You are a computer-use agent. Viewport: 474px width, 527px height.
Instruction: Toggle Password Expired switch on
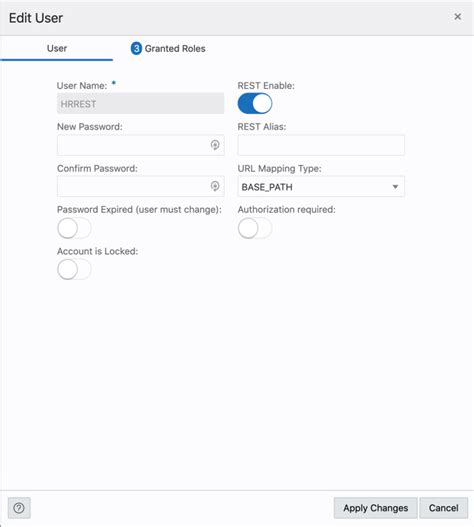(x=74, y=228)
